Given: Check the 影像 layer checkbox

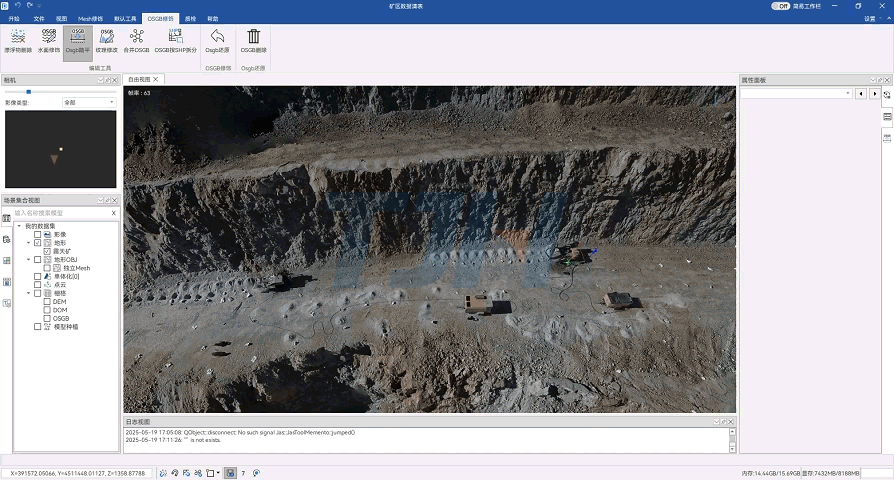Looking at the screenshot, I should [x=38, y=234].
